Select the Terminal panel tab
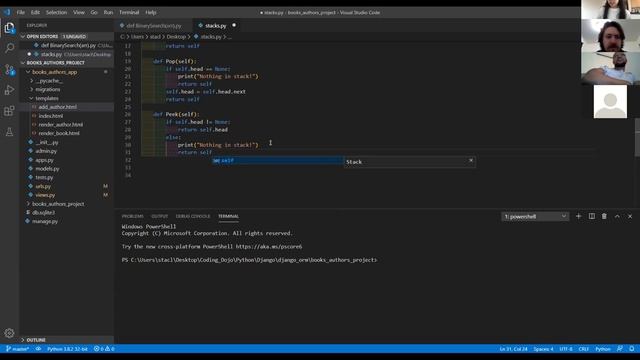The width and height of the screenshot is (640, 360). coord(229,216)
